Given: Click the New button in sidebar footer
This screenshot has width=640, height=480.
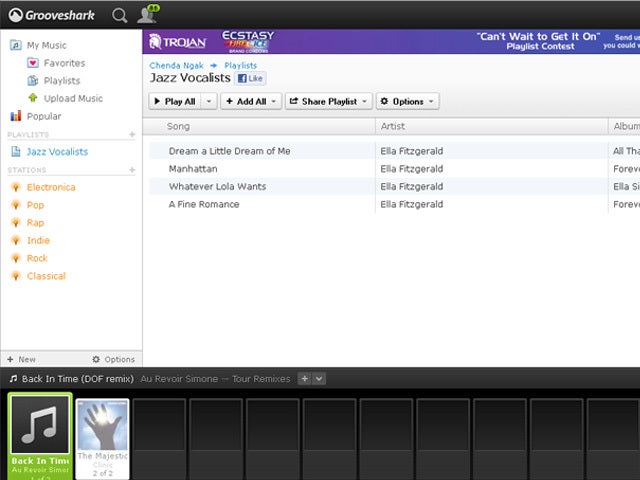Looking at the screenshot, I should pyautogui.click(x=21, y=359).
